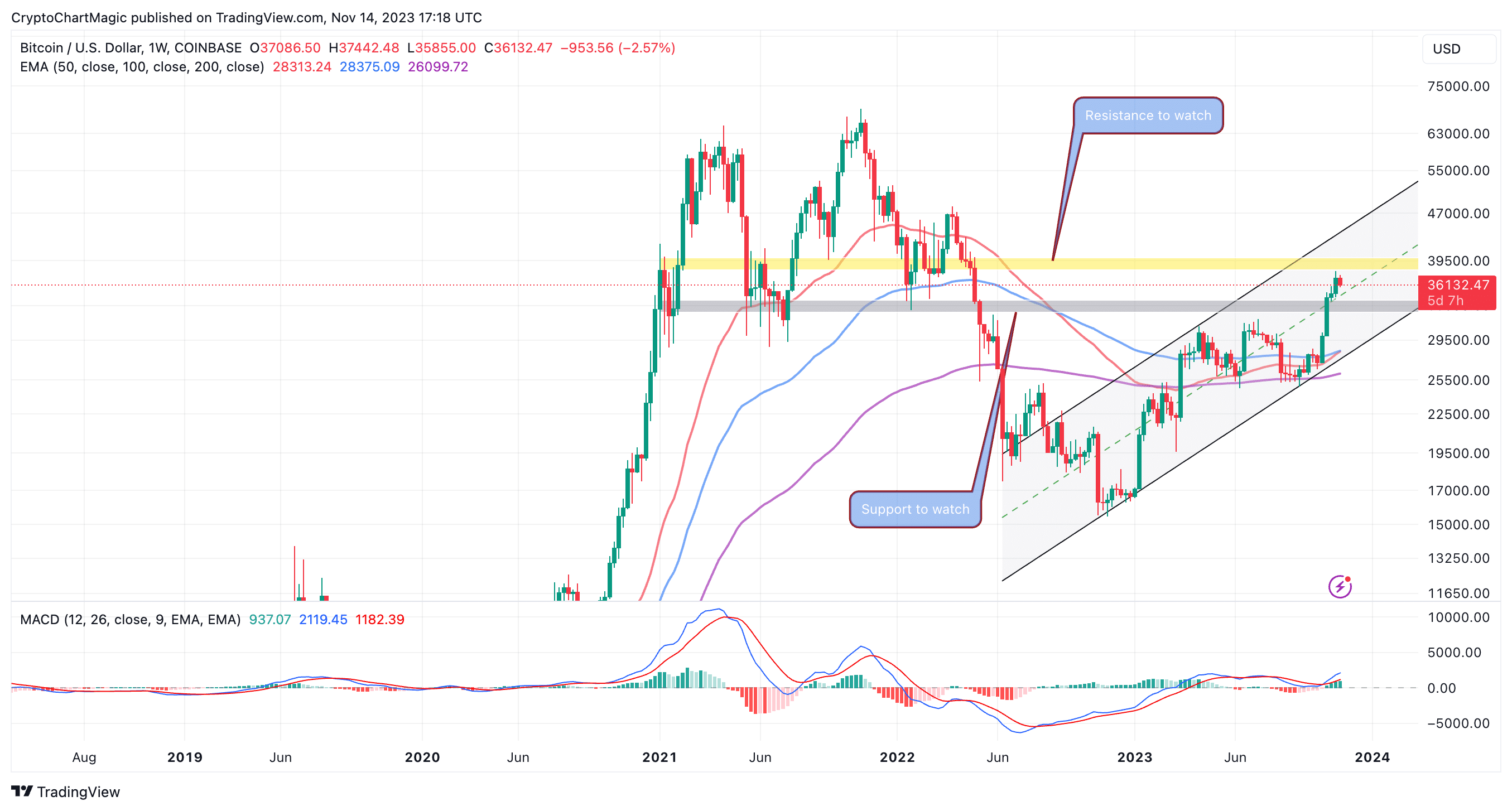The height and width of the screenshot is (811, 1512).
Task: Click the 2024 label on the time axis
Action: pos(1372,757)
